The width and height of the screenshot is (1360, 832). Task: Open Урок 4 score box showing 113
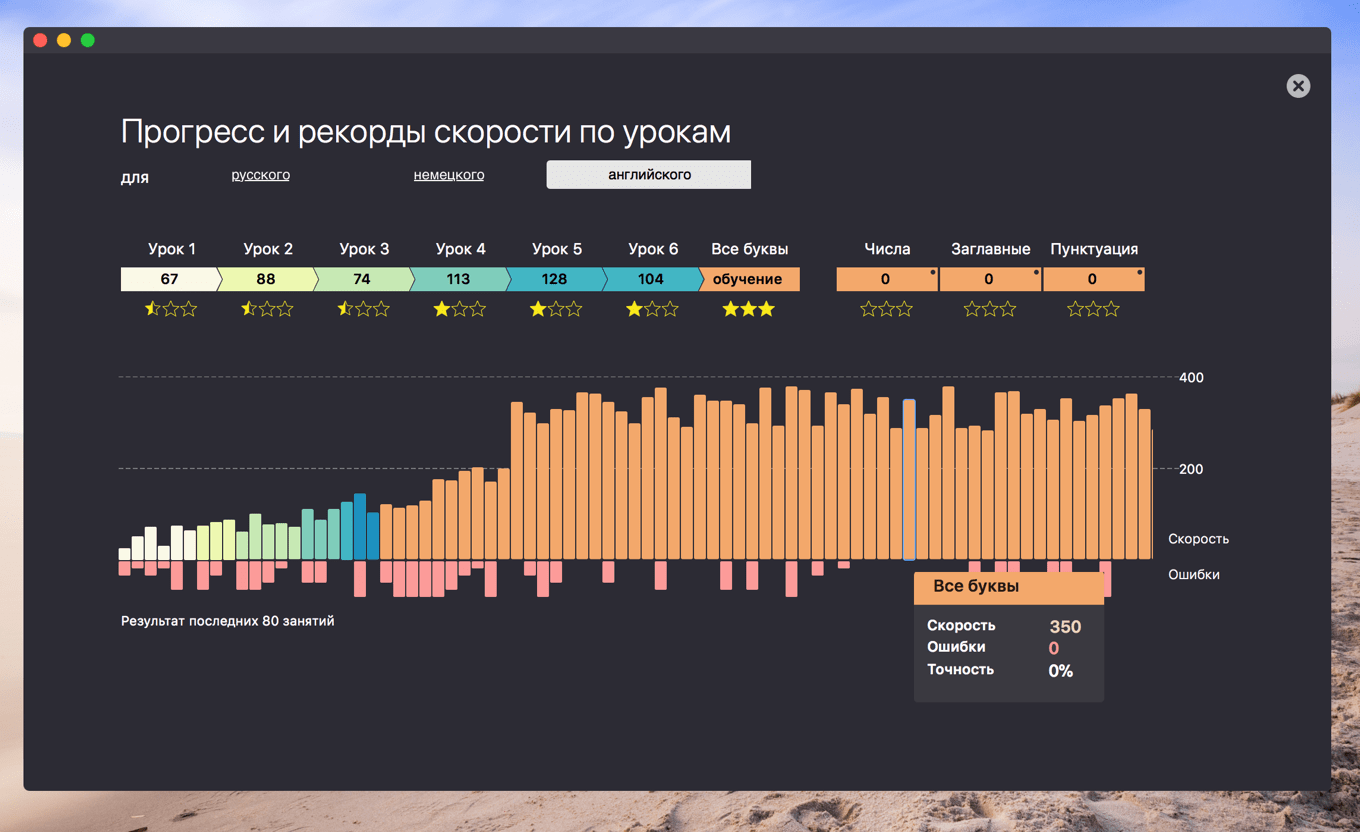tap(459, 279)
